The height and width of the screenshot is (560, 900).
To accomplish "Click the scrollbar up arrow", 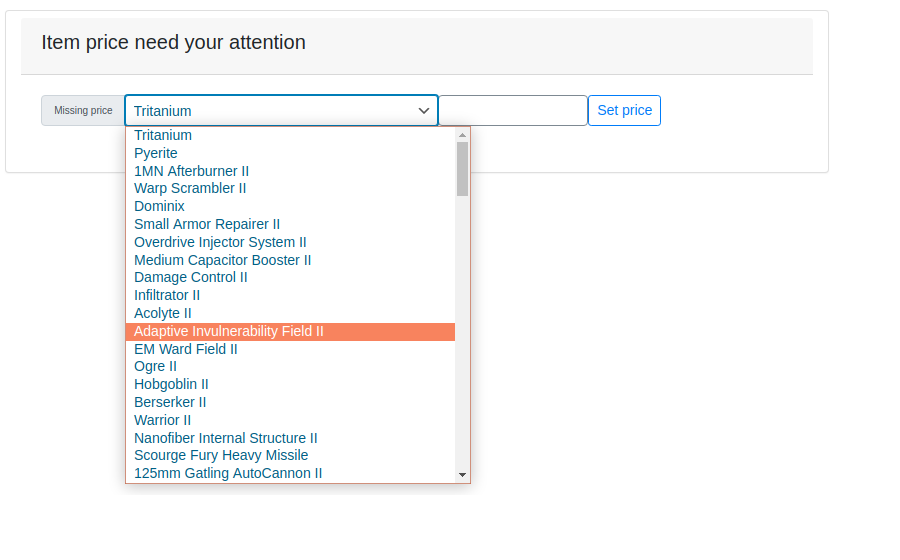I will [462, 135].
